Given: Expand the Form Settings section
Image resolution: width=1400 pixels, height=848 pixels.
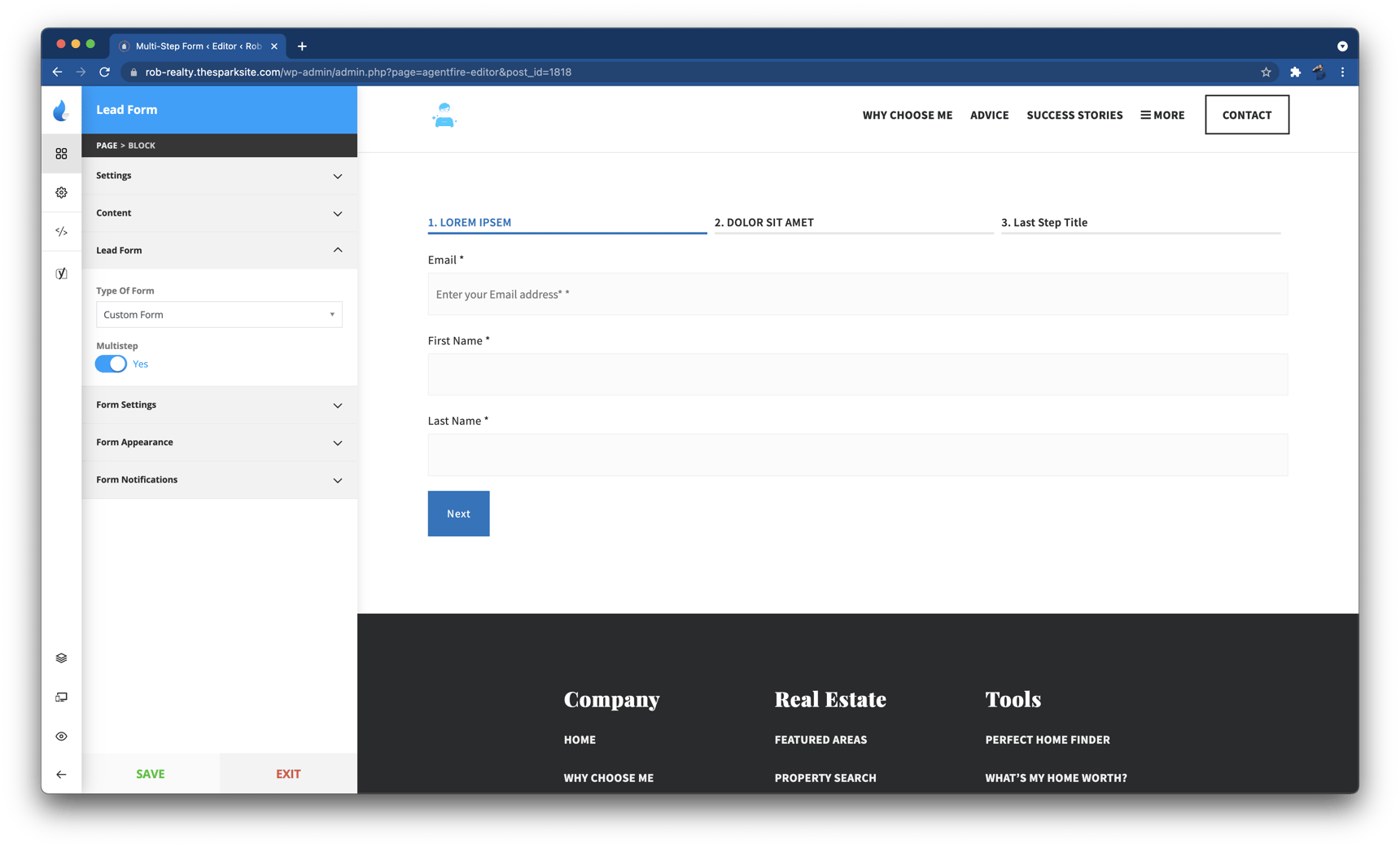Looking at the screenshot, I should coord(220,404).
